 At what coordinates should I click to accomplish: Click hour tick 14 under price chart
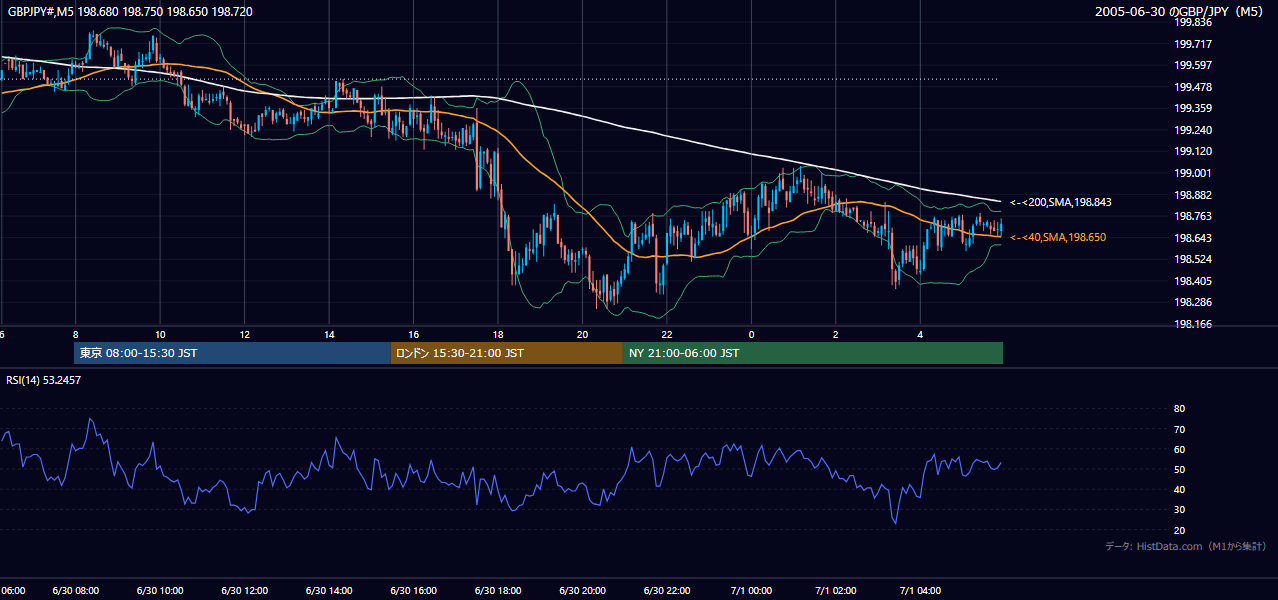pos(330,335)
